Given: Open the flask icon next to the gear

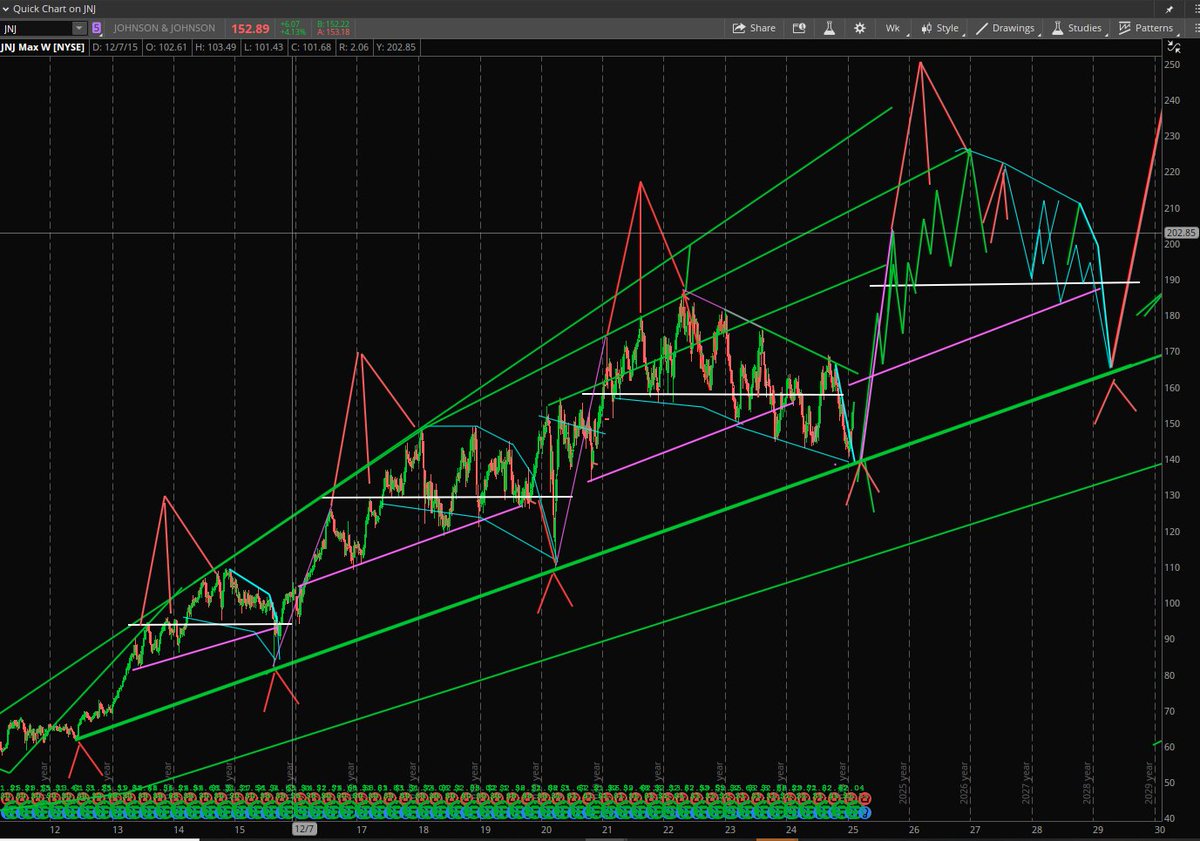Looking at the screenshot, I should [829, 28].
